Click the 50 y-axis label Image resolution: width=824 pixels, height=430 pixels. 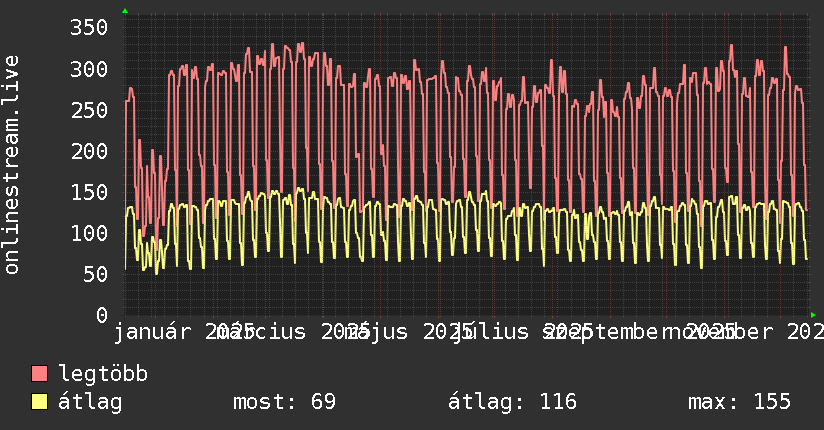click(95, 274)
